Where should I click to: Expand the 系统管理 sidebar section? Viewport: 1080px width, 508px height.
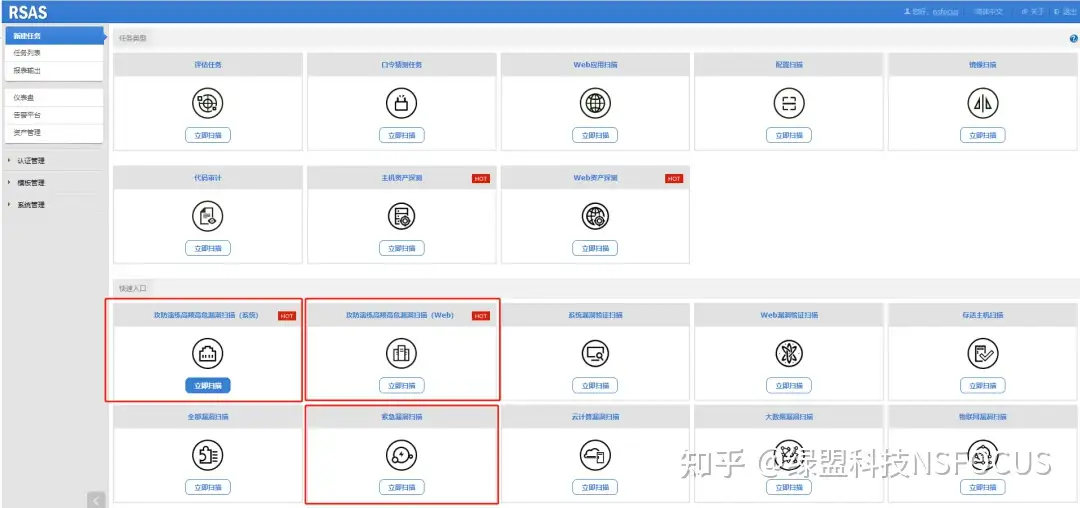tap(31, 205)
